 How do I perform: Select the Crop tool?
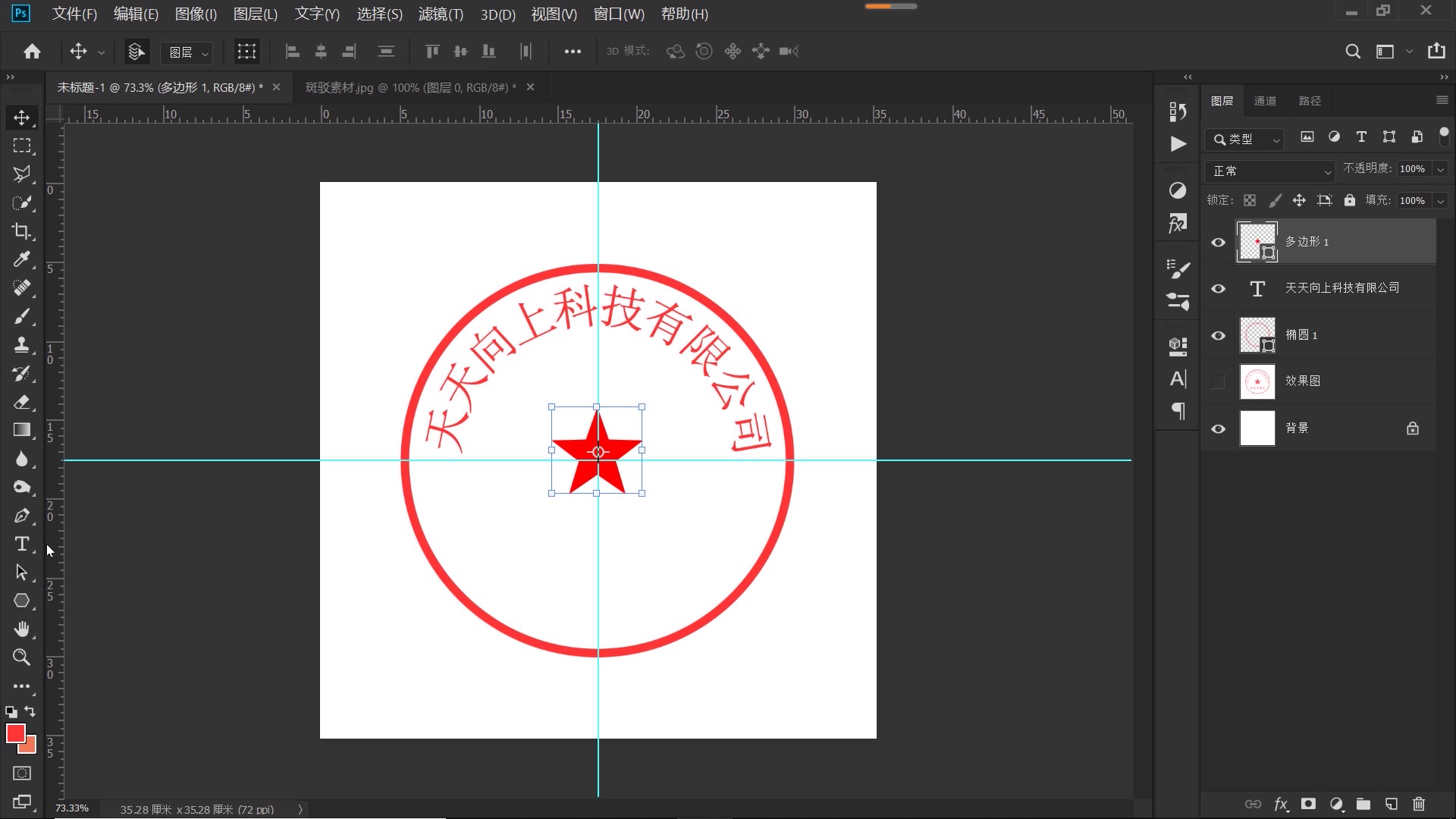click(x=22, y=231)
